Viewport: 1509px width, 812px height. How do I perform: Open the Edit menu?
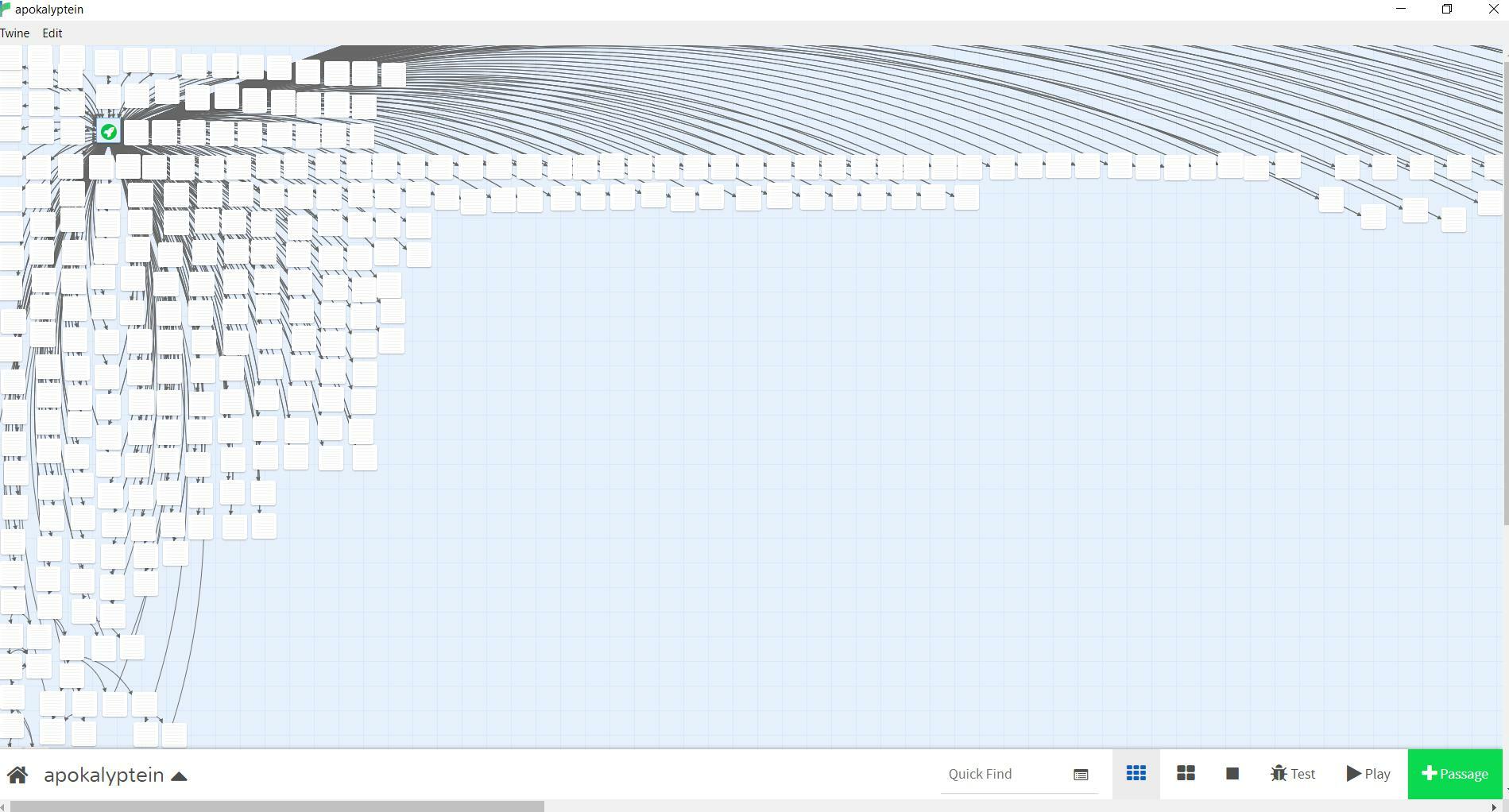tap(52, 33)
